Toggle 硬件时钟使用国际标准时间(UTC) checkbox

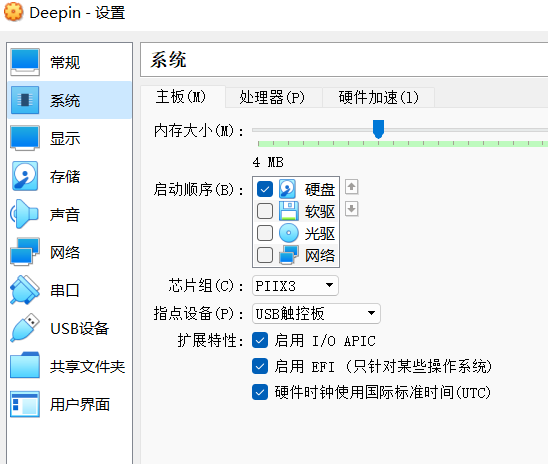click(x=260, y=392)
